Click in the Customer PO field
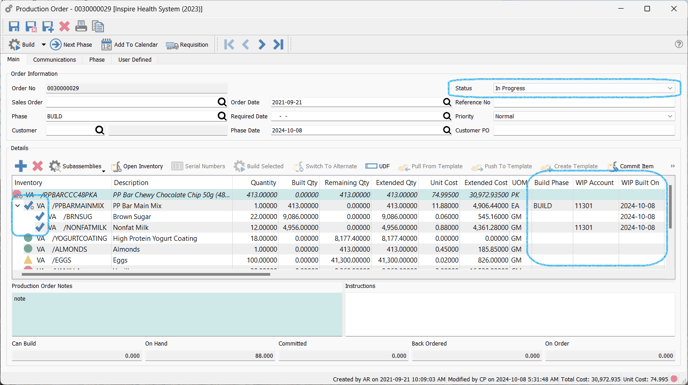Viewport: 688px width, 385px height. tap(584, 130)
